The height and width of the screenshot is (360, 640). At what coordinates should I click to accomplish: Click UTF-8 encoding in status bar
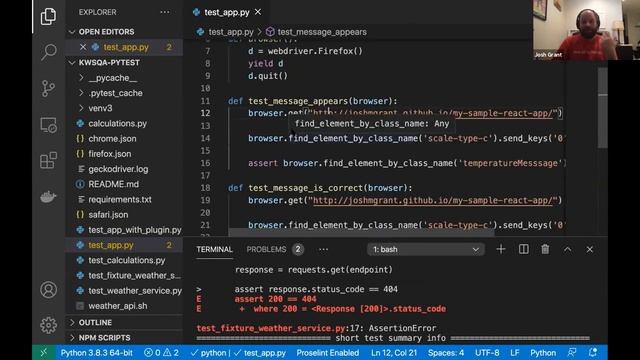click(487, 353)
